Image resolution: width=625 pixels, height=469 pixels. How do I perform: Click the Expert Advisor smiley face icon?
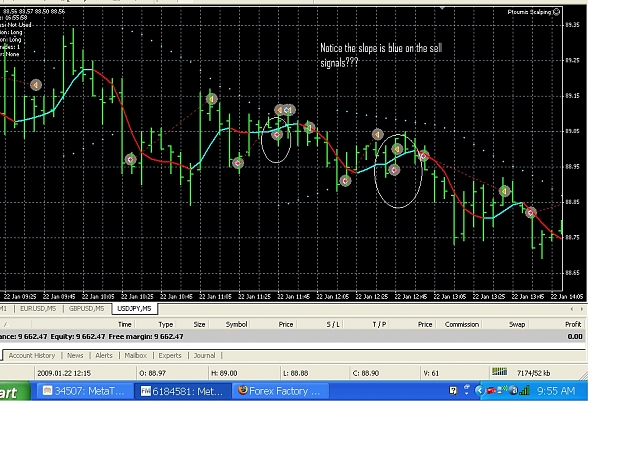coord(556,12)
